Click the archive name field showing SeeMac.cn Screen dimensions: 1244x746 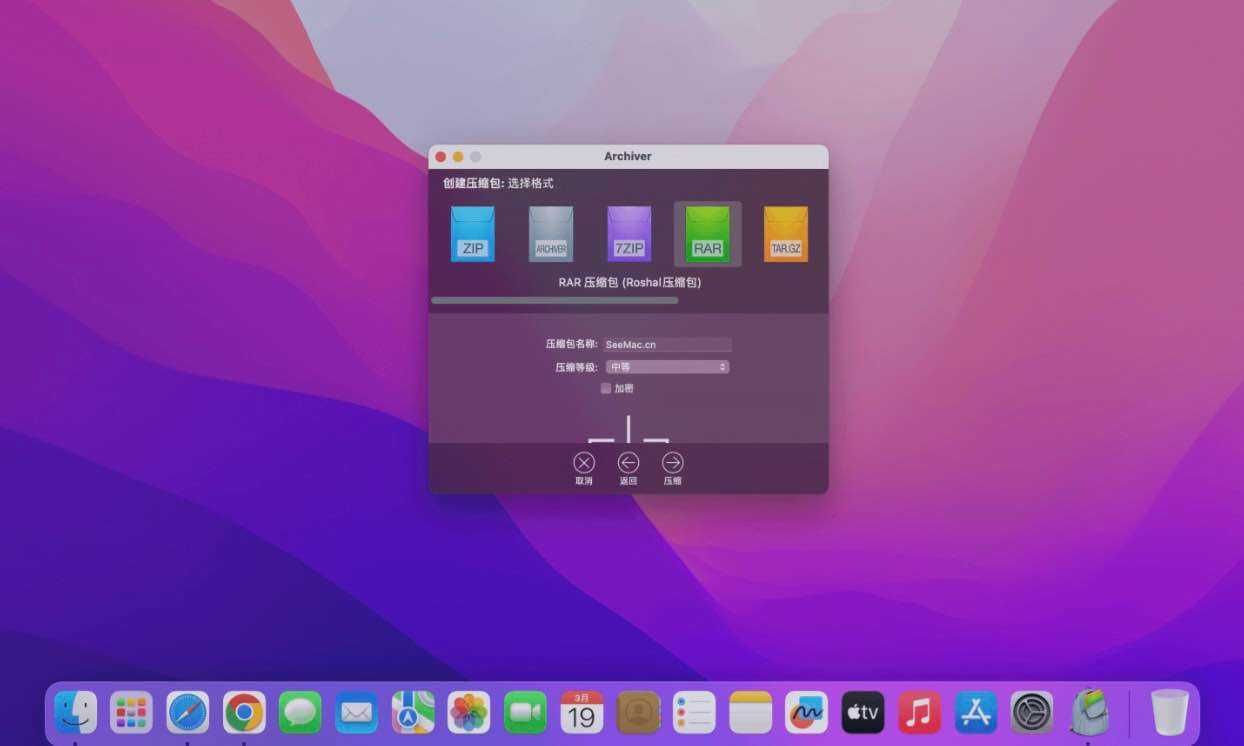667,344
